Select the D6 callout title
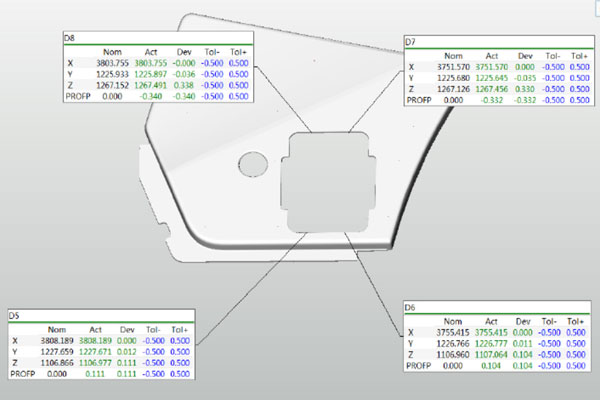Image resolution: width=600 pixels, height=400 pixels. coord(410,306)
